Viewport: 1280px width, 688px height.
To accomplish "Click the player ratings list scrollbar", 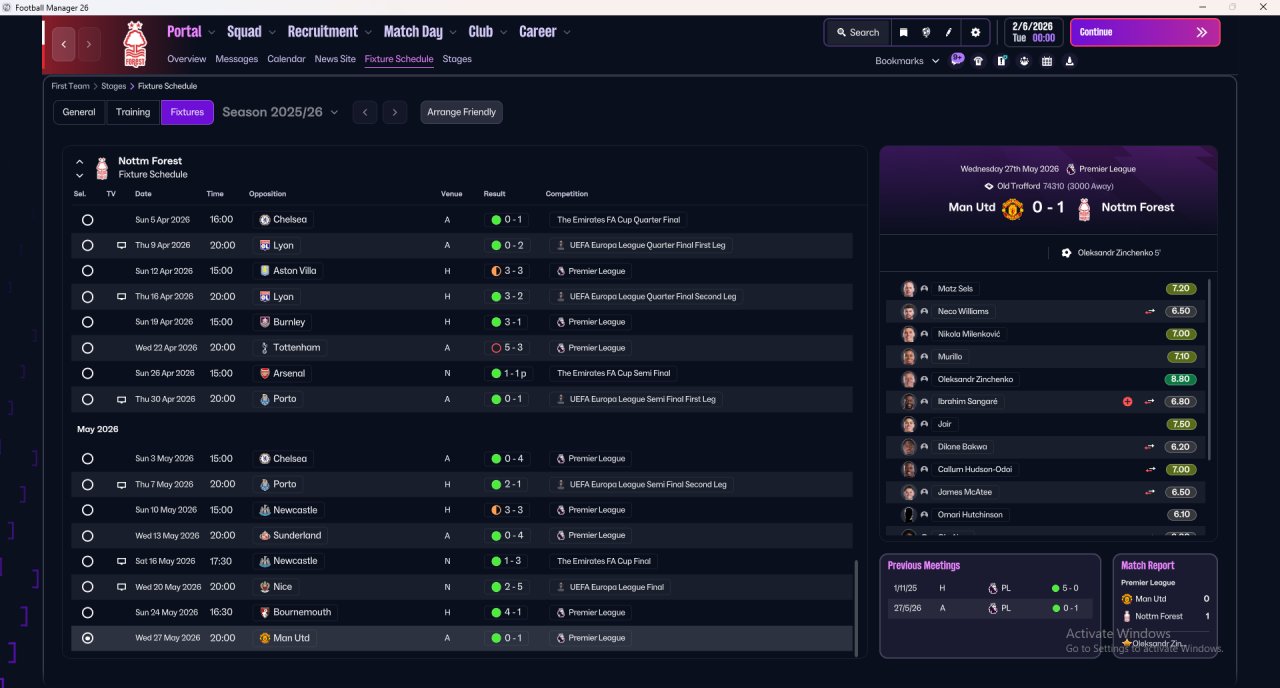I will coord(1210,370).
